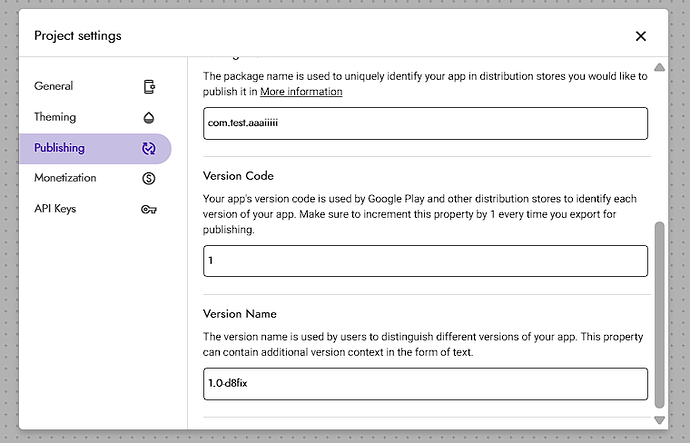Click the Monetization dollar icon
Screen dimensions: 690x443
tap(149, 178)
